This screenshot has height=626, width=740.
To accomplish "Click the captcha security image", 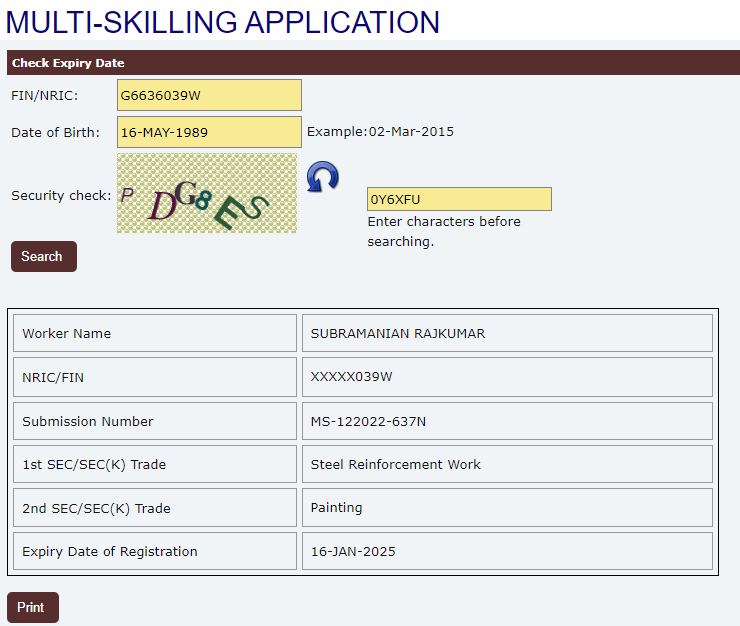I will coord(207,194).
